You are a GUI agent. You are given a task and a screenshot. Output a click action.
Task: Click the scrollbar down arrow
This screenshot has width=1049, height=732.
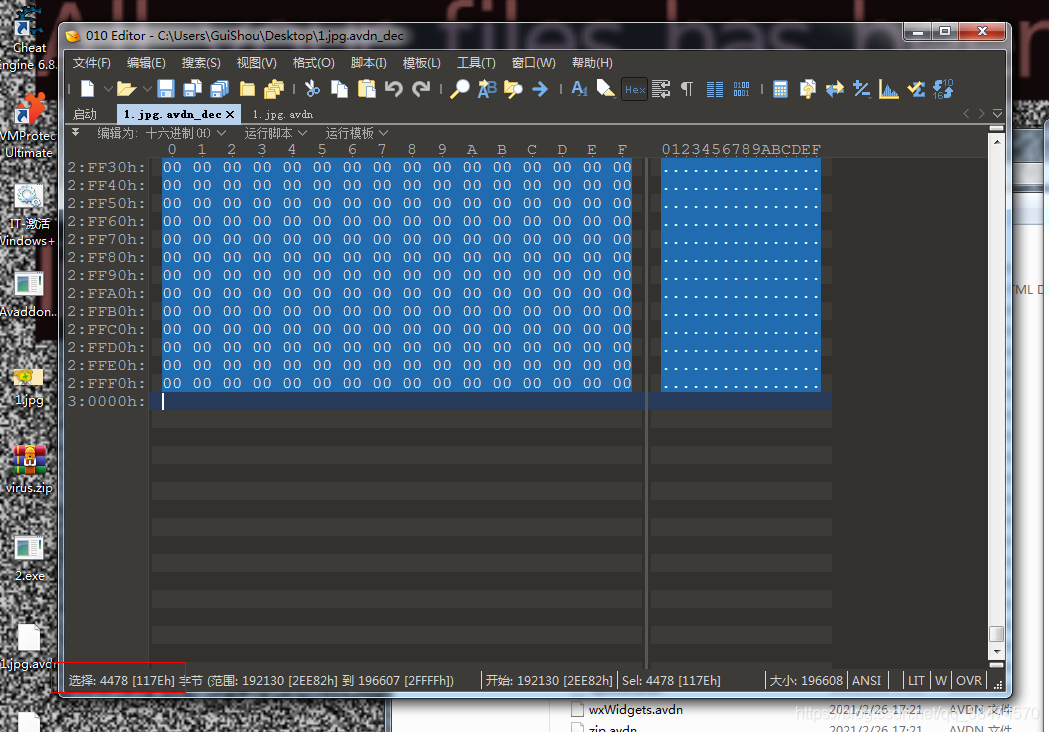click(996, 651)
